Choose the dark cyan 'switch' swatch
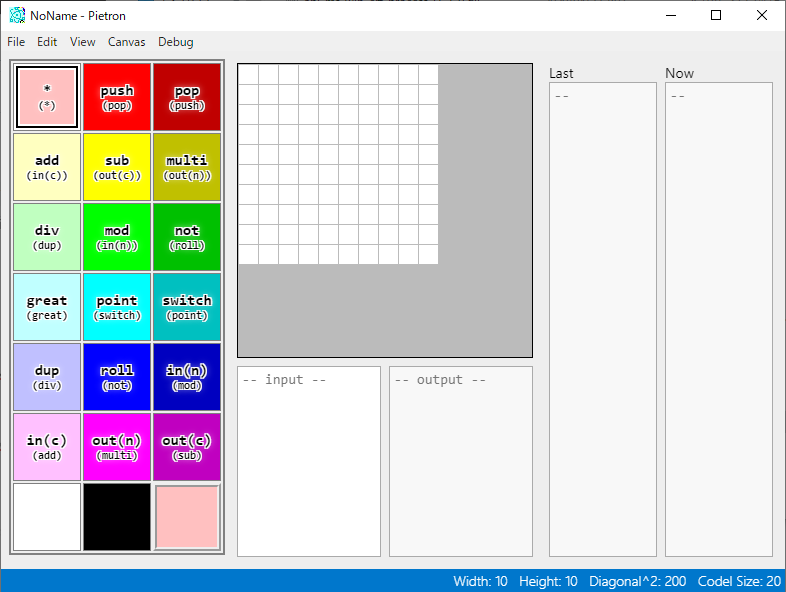 (187, 307)
